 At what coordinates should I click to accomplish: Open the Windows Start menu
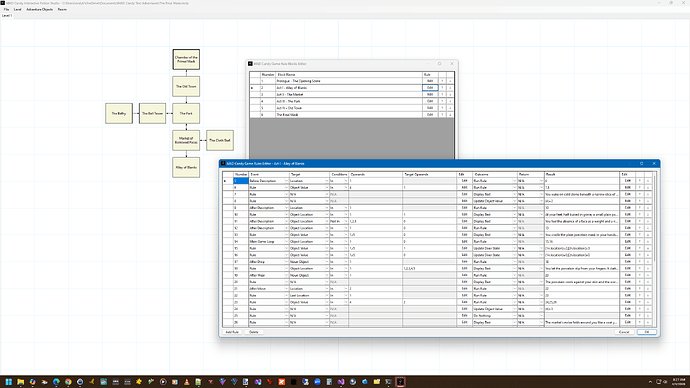(x=8, y=382)
